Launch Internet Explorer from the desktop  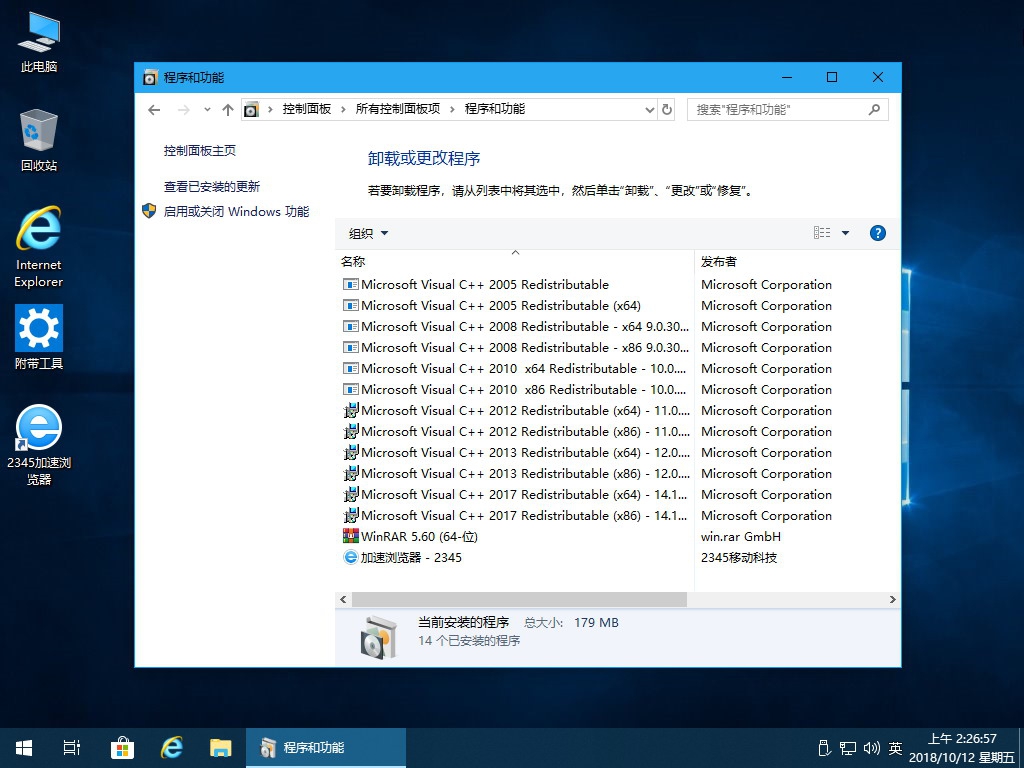point(39,247)
